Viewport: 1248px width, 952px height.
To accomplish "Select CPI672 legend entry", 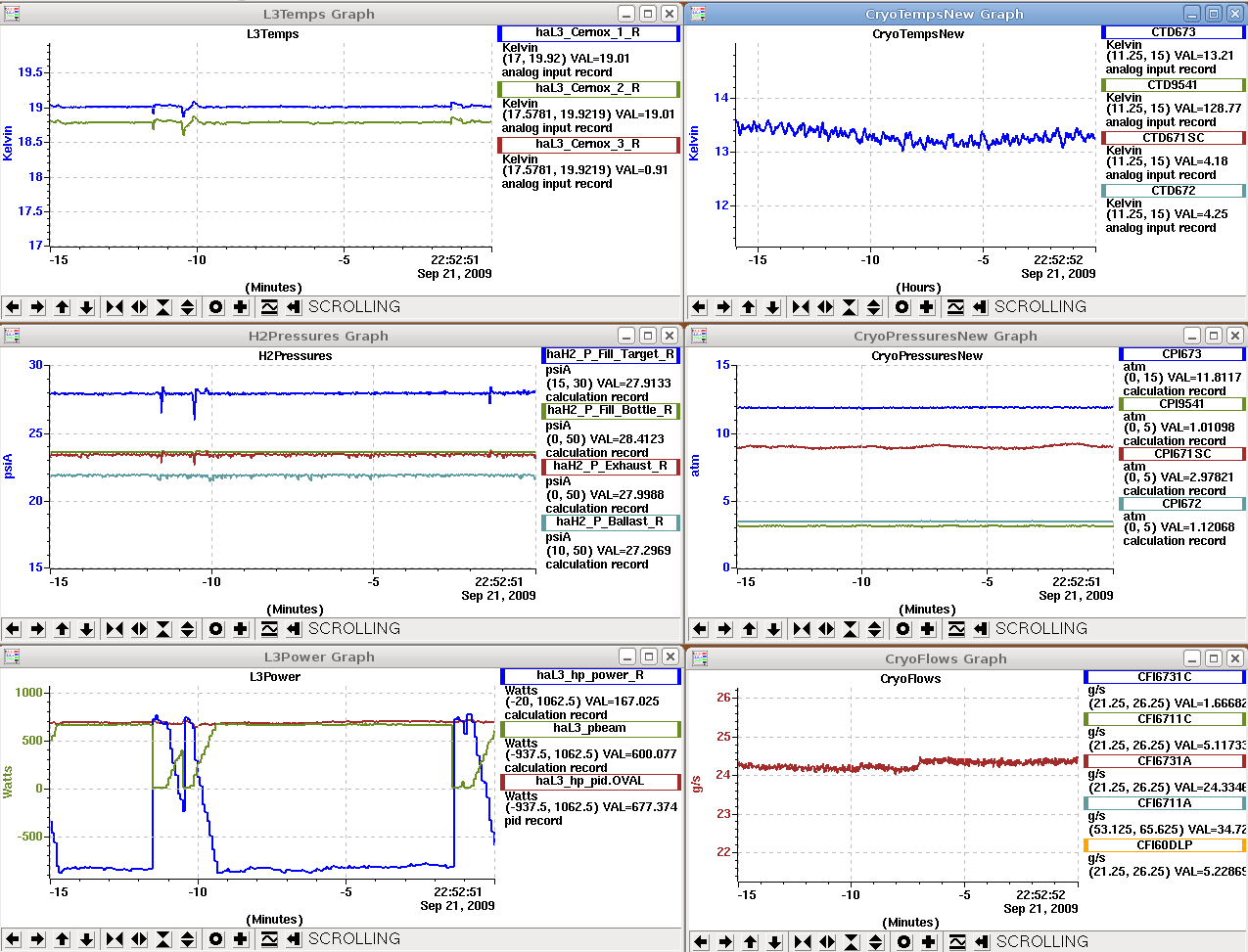I will point(1182,504).
